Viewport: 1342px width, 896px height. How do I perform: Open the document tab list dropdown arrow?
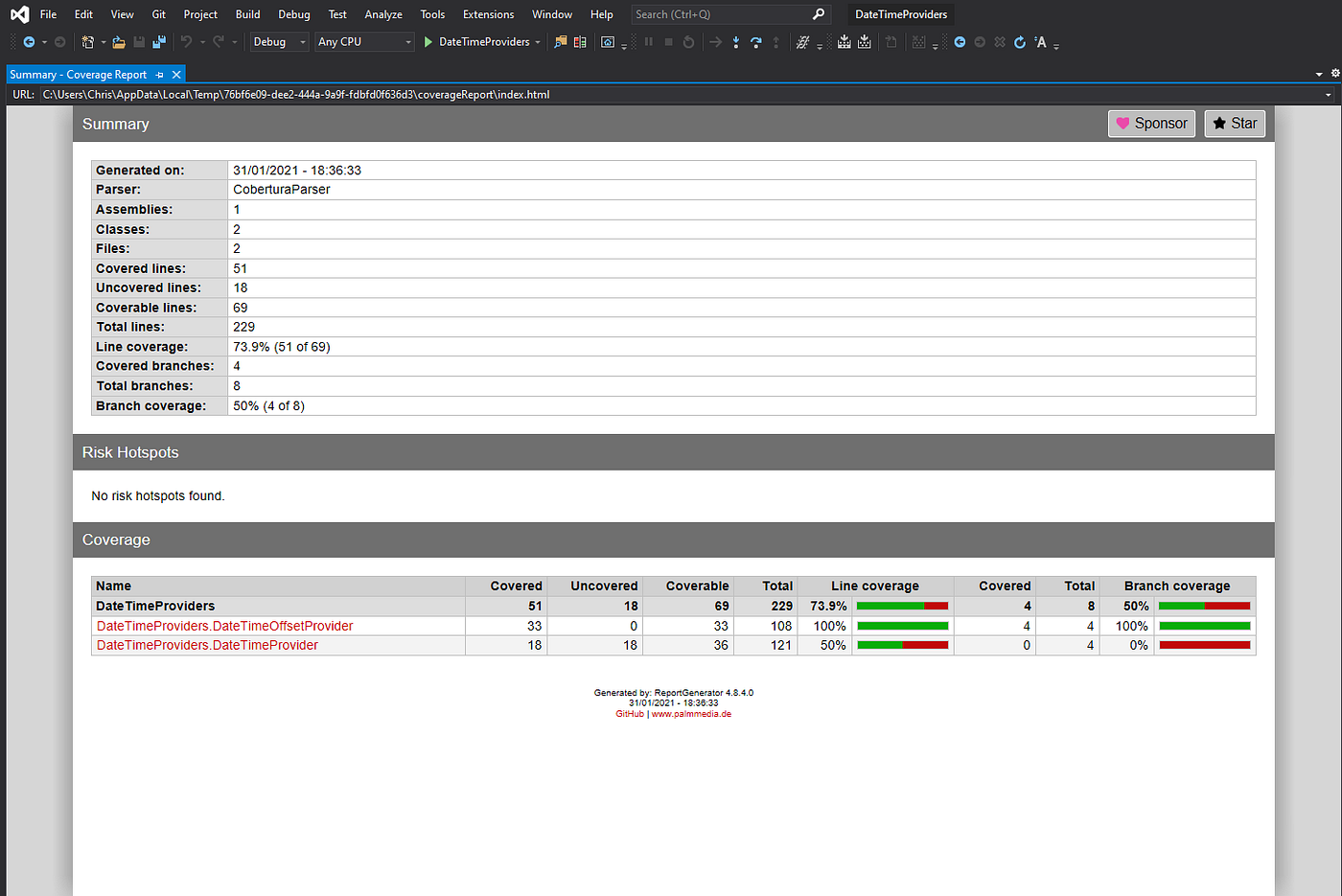point(1320,74)
